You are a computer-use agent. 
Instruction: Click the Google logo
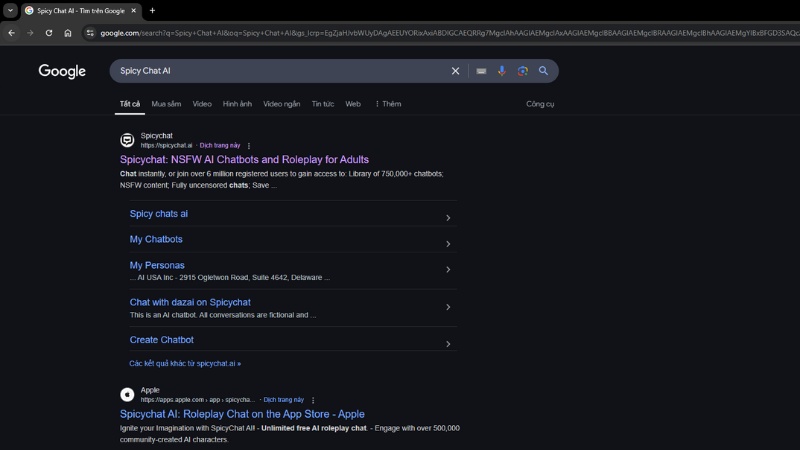pyautogui.click(x=62, y=71)
